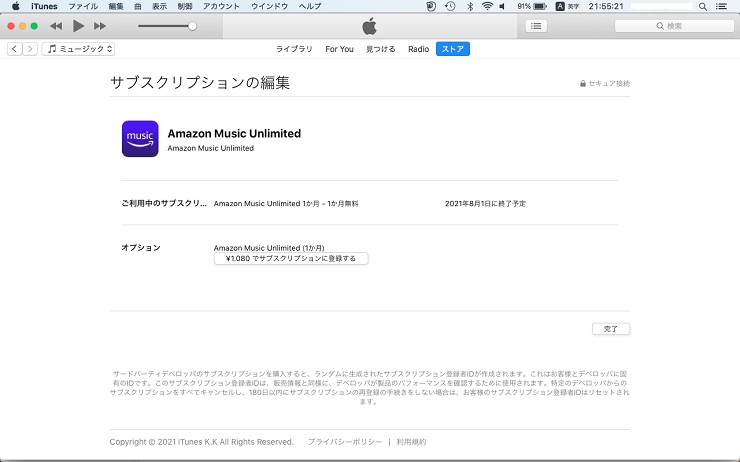740x462 pixels.
Task: Click the yellow minimize window button
Action: [x=22, y=26]
